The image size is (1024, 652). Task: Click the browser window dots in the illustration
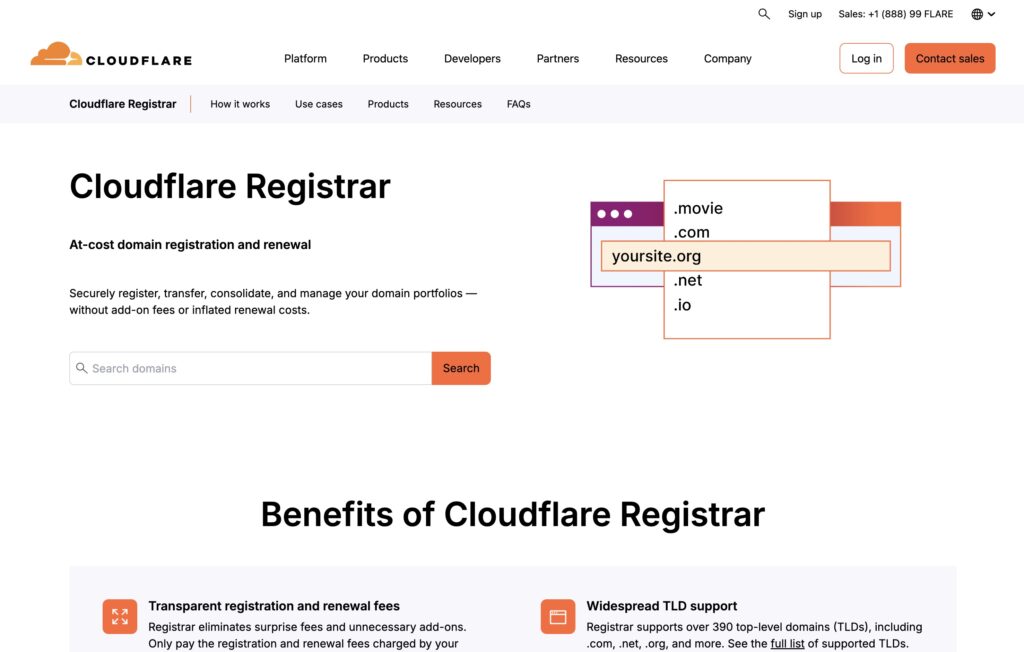pyautogui.click(x=613, y=213)
